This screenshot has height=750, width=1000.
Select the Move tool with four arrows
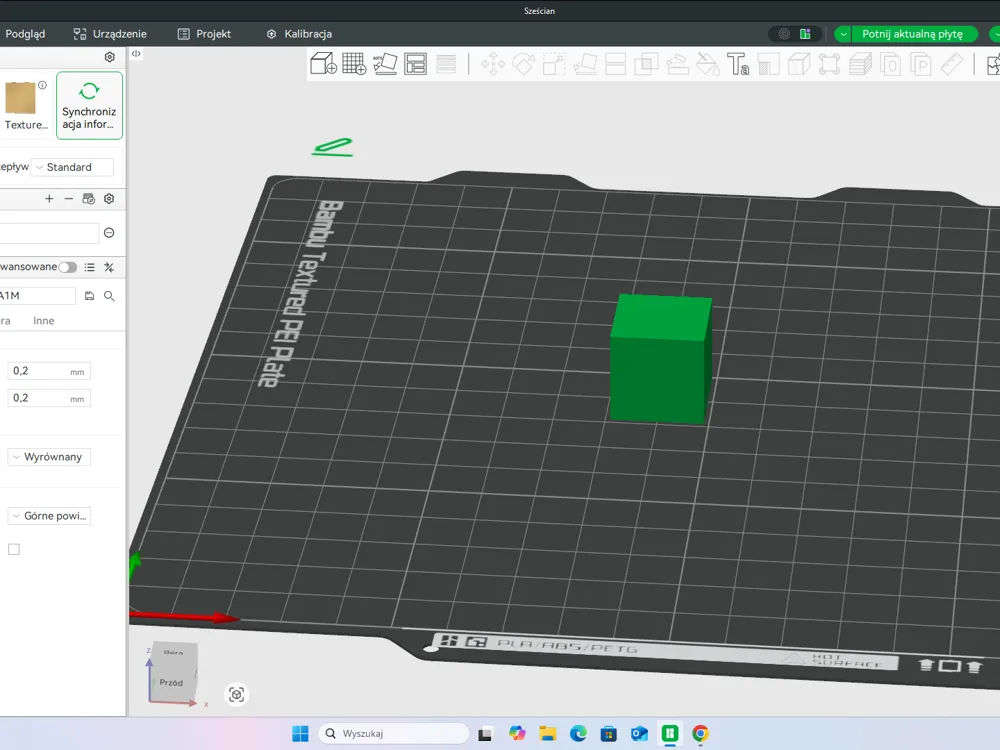point(493,64)
